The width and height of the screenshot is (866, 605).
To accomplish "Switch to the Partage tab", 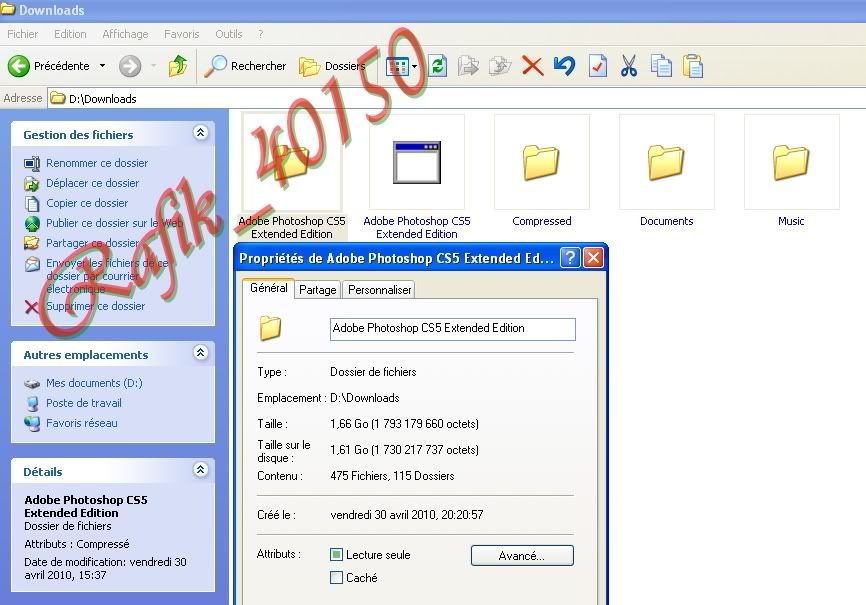I will pos(318,290).
